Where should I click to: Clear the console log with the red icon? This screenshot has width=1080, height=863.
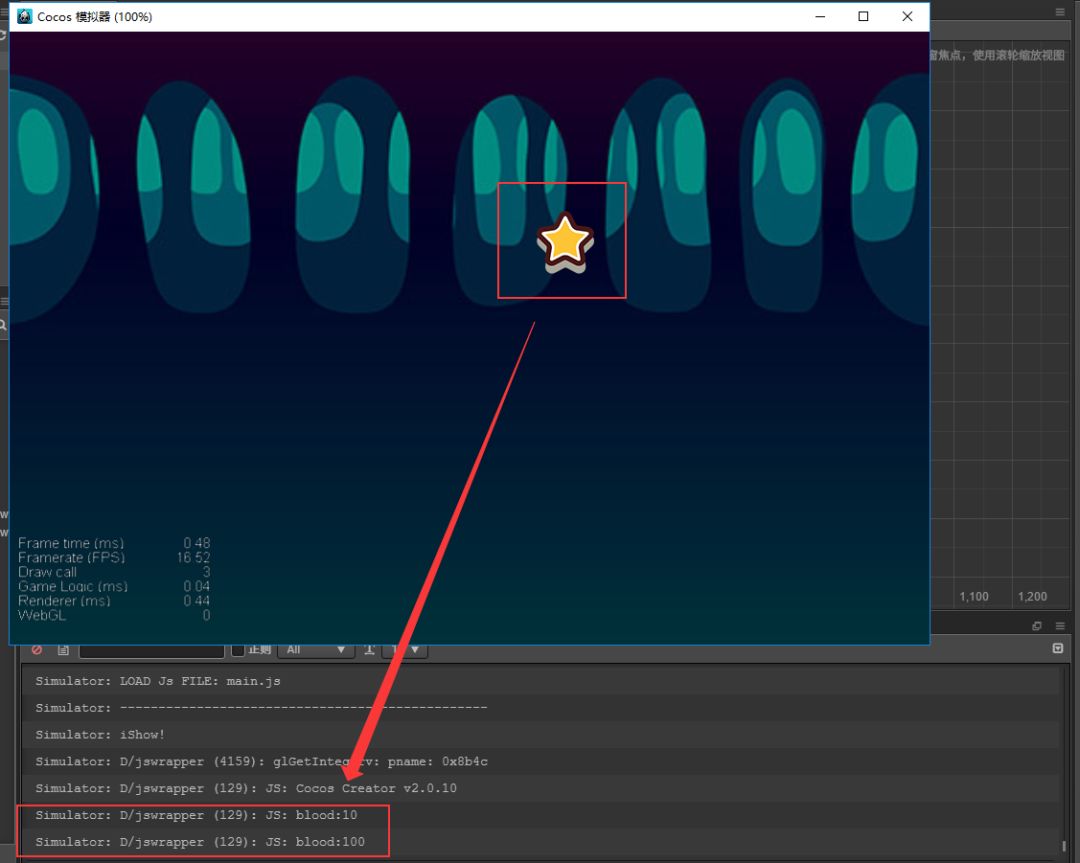pos(37,649)
